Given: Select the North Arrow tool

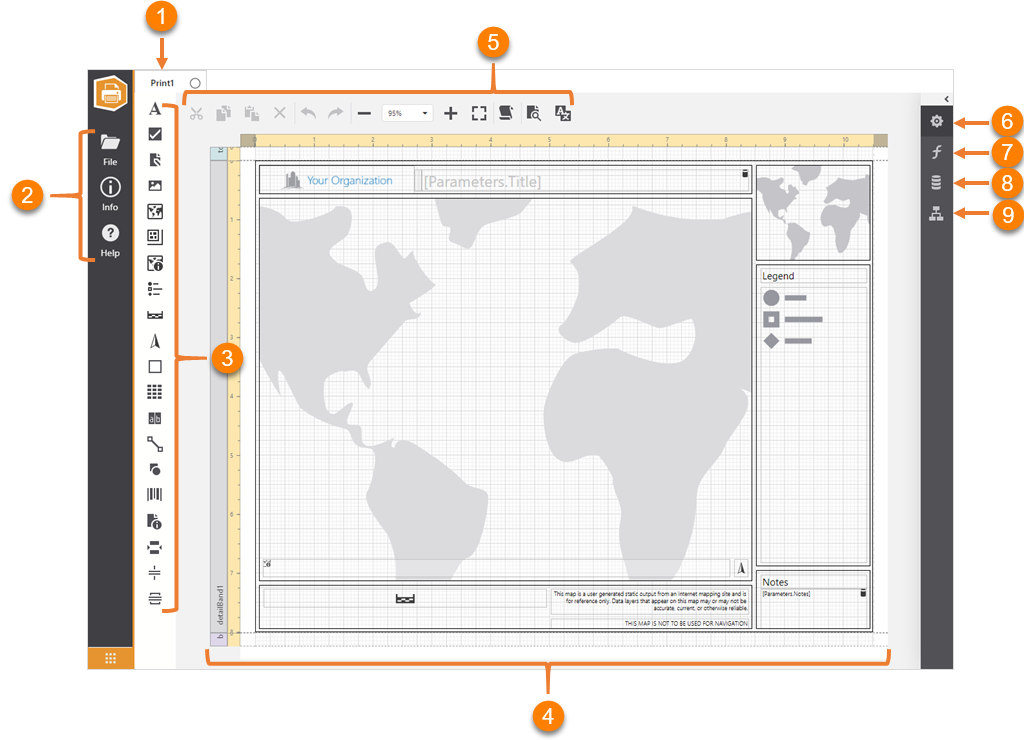Looking at the screenshot, I should [154, 340].
